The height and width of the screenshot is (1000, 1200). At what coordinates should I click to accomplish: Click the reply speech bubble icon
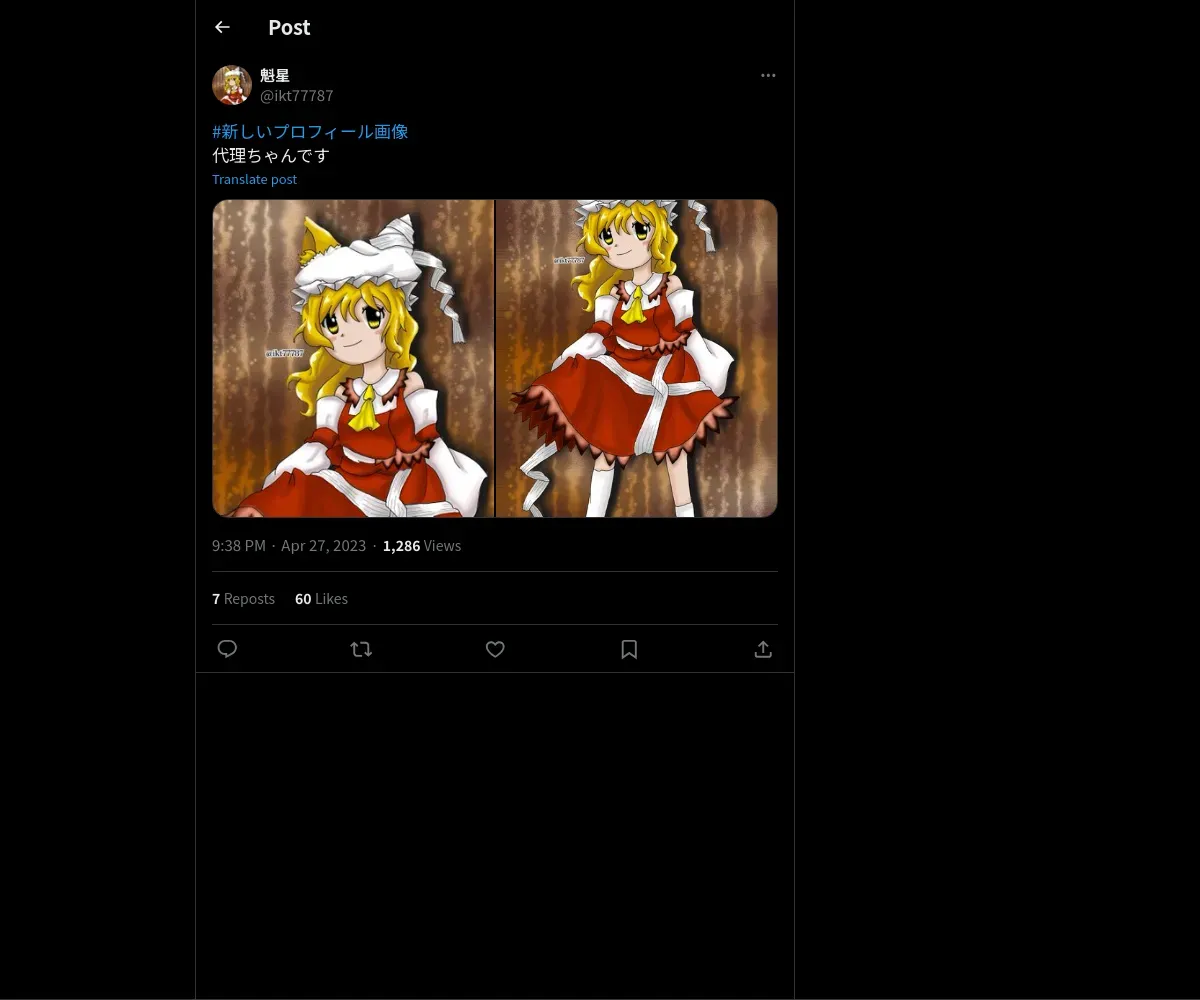[227, 649]
